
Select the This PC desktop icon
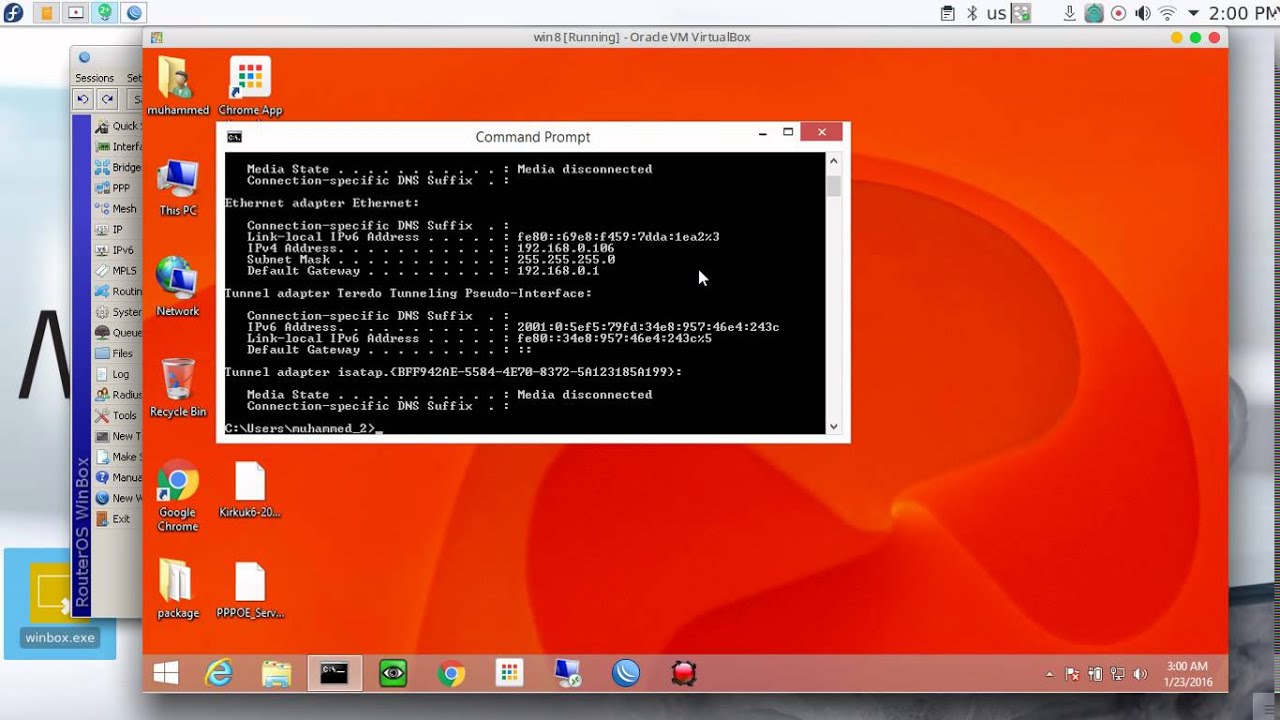(x=178, y=188)
